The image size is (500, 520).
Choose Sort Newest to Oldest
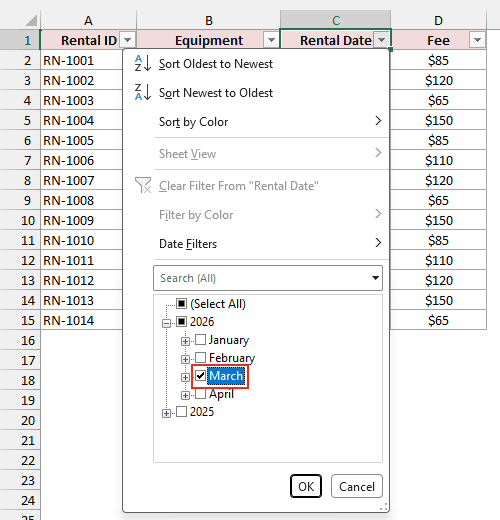[256, 92]
